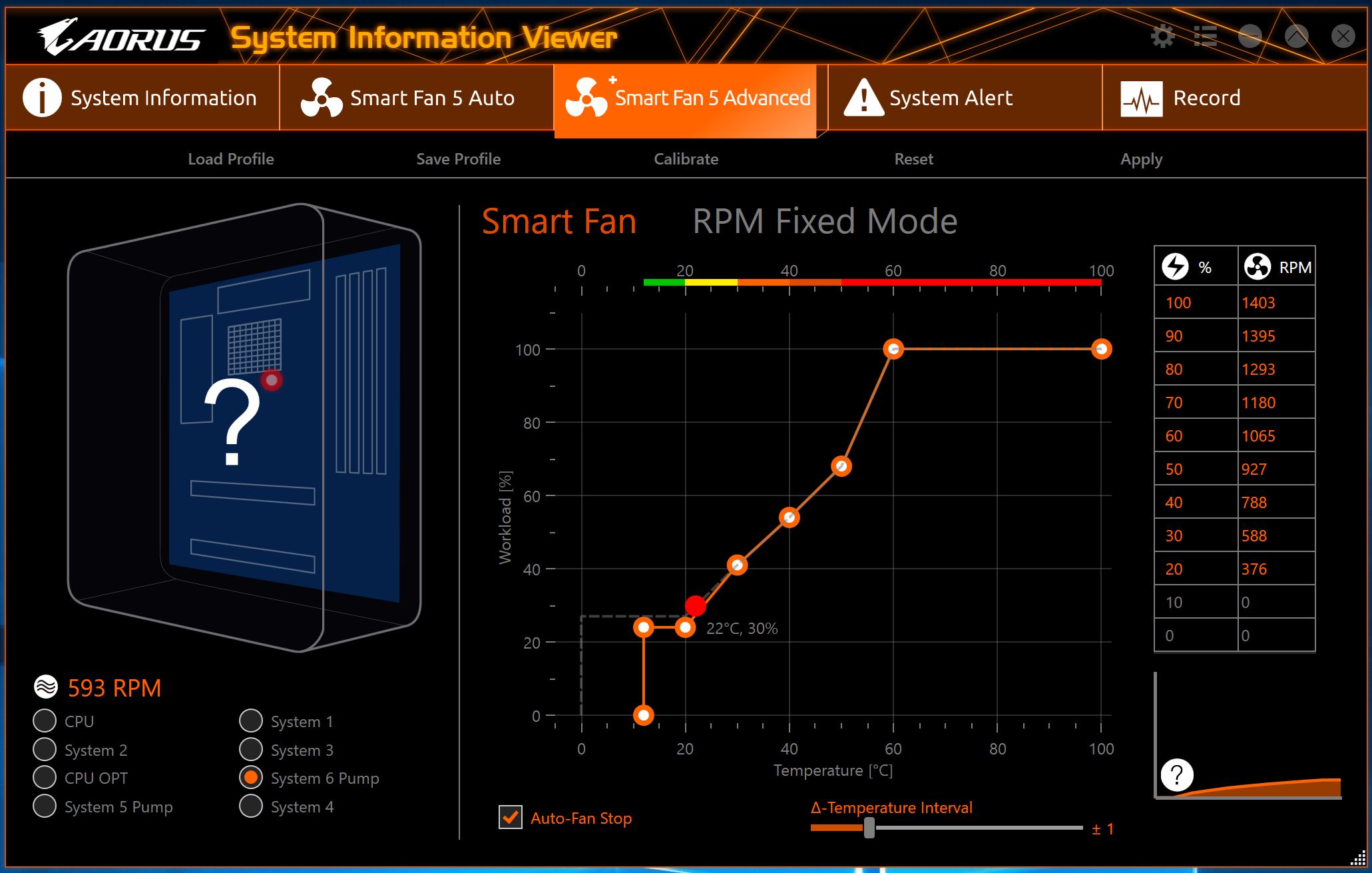Toggle the Auto-Fan Stop checkbox

pyautogui.click(x=511, y=817)
